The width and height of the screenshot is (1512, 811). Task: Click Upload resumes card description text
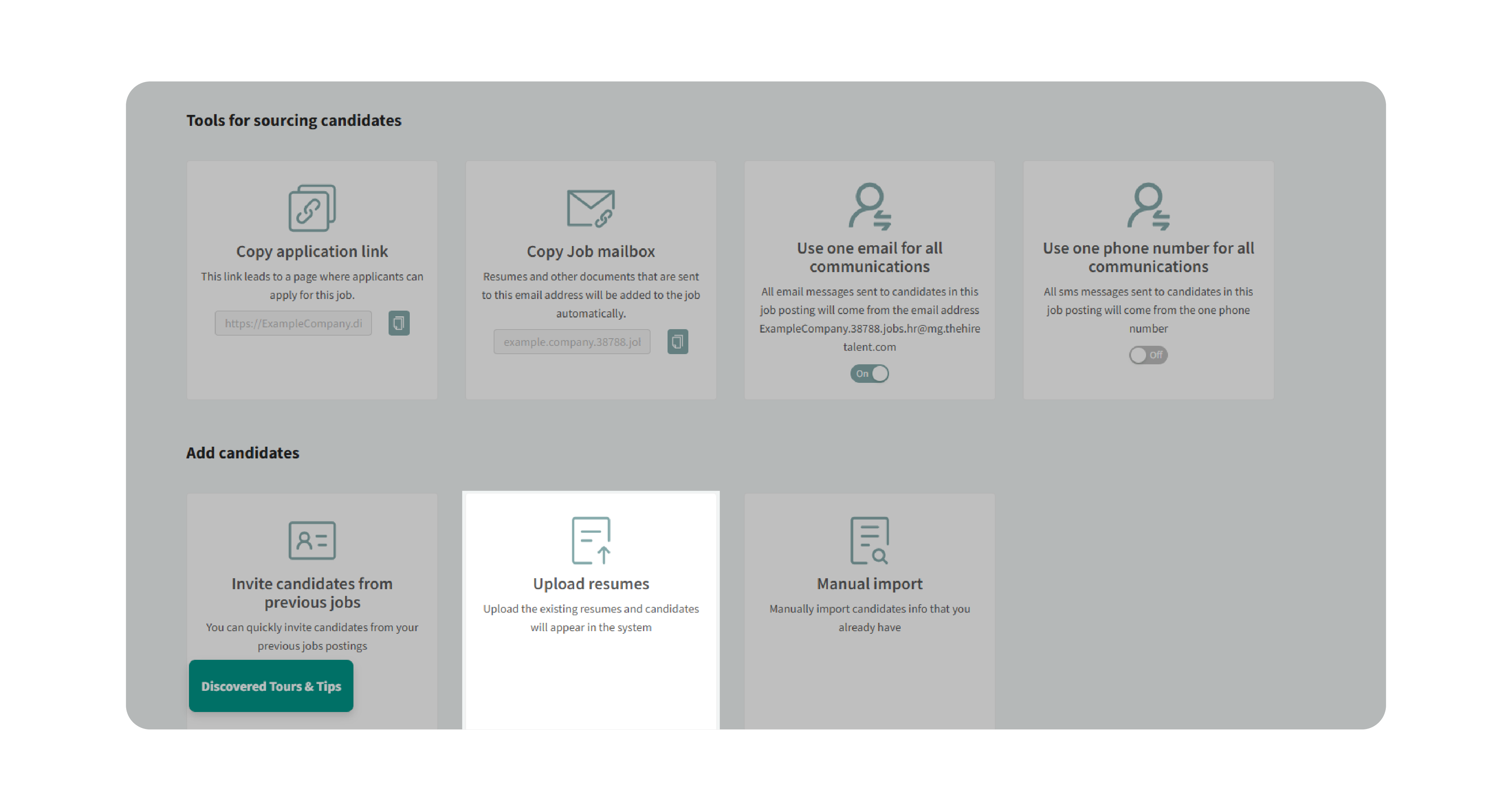(590, 618)
